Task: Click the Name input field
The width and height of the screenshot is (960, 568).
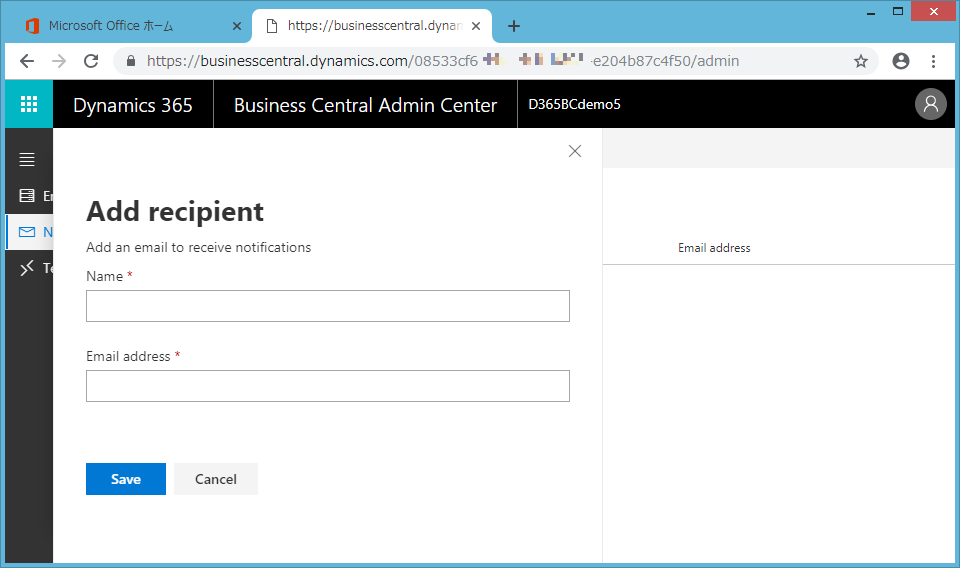Action: point(328,306)
